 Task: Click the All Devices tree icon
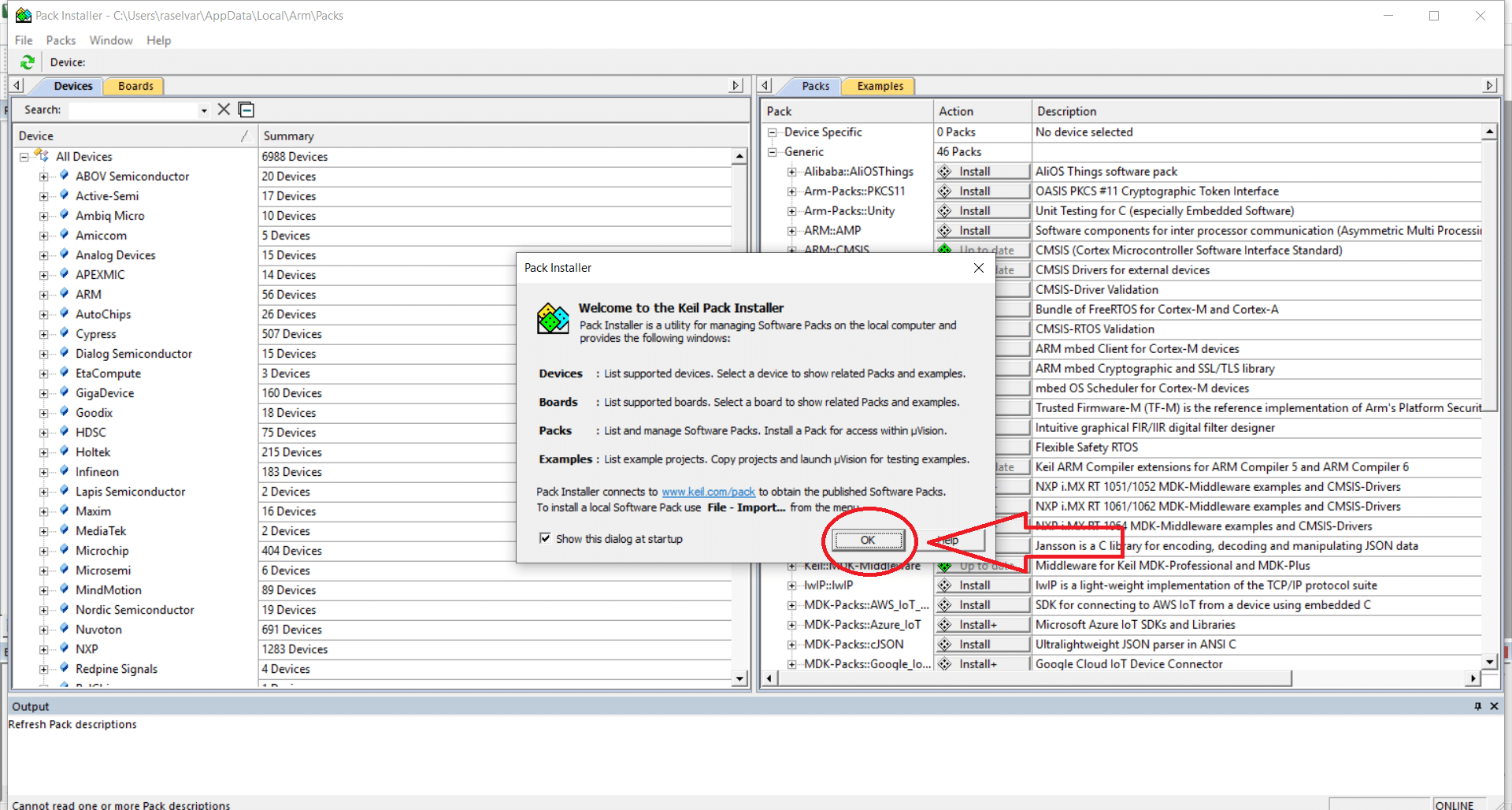click(42, 156)
